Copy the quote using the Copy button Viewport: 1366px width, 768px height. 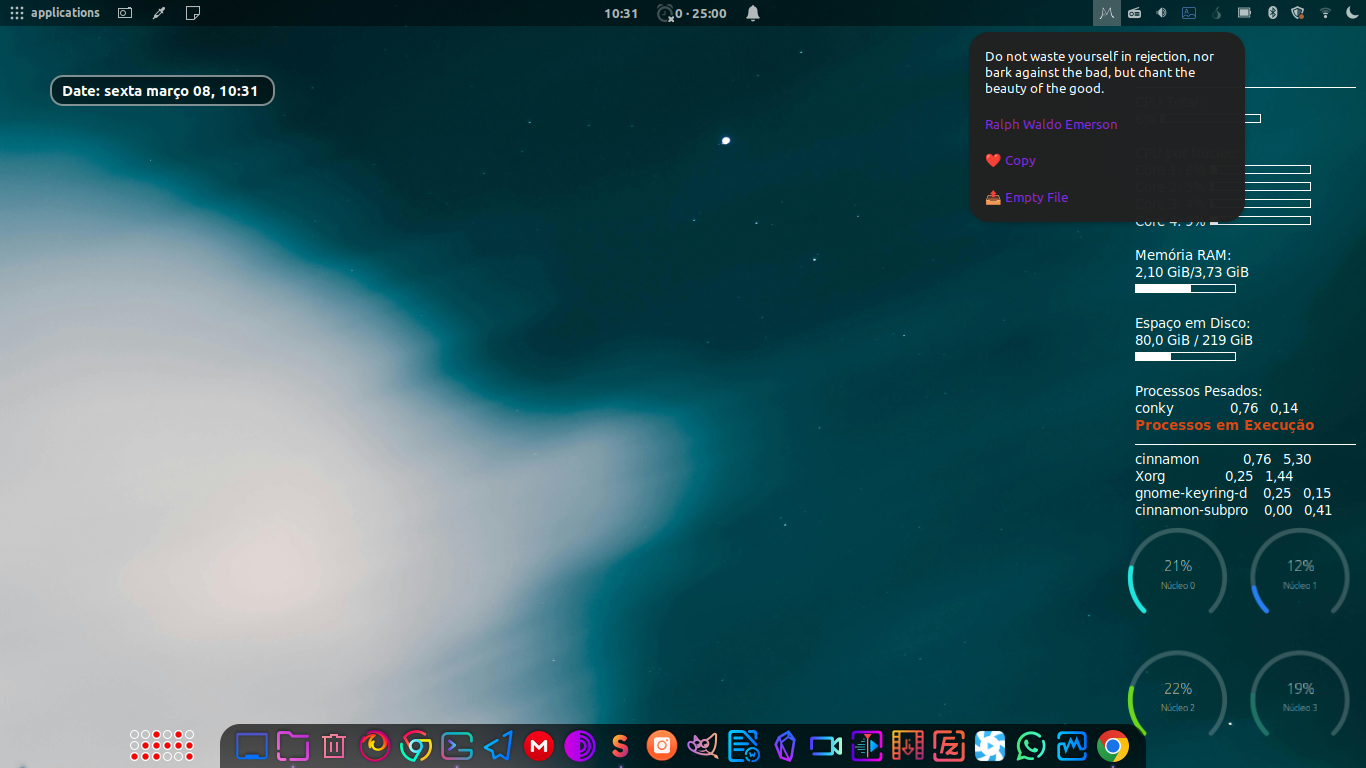coord(1010,160)
